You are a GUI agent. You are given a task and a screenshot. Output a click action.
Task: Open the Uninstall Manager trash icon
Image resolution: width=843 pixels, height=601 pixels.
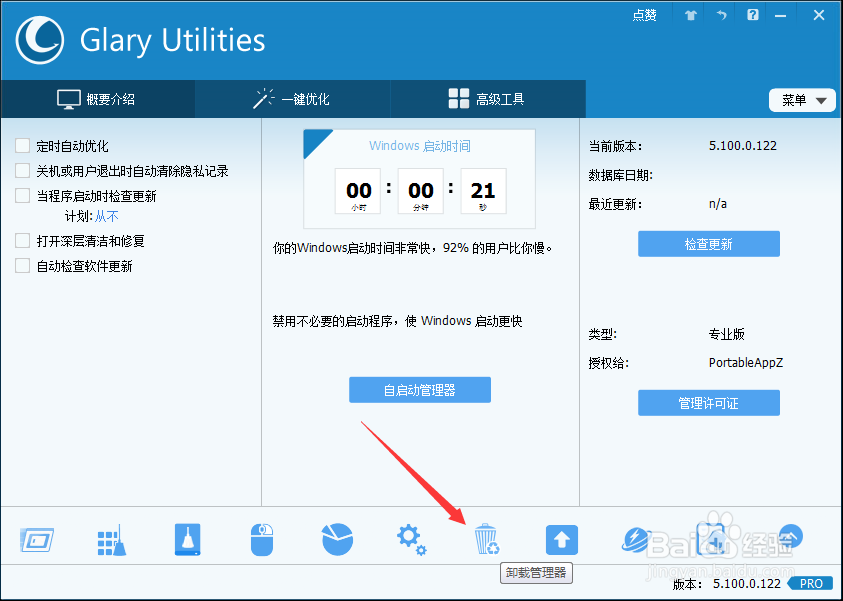coord(487,539)
